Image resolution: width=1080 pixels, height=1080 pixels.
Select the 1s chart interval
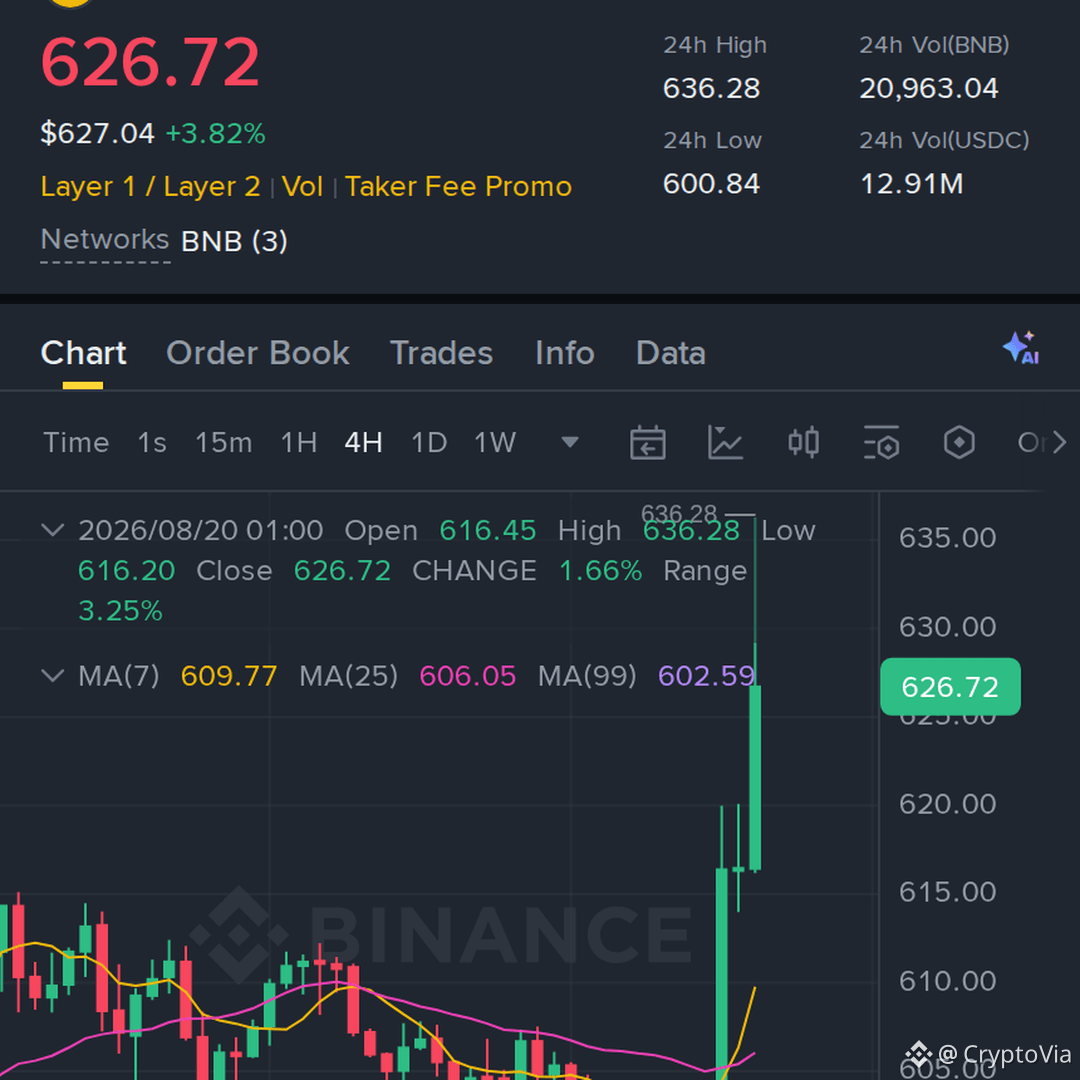pyautogui.click(x=152, y=442)
